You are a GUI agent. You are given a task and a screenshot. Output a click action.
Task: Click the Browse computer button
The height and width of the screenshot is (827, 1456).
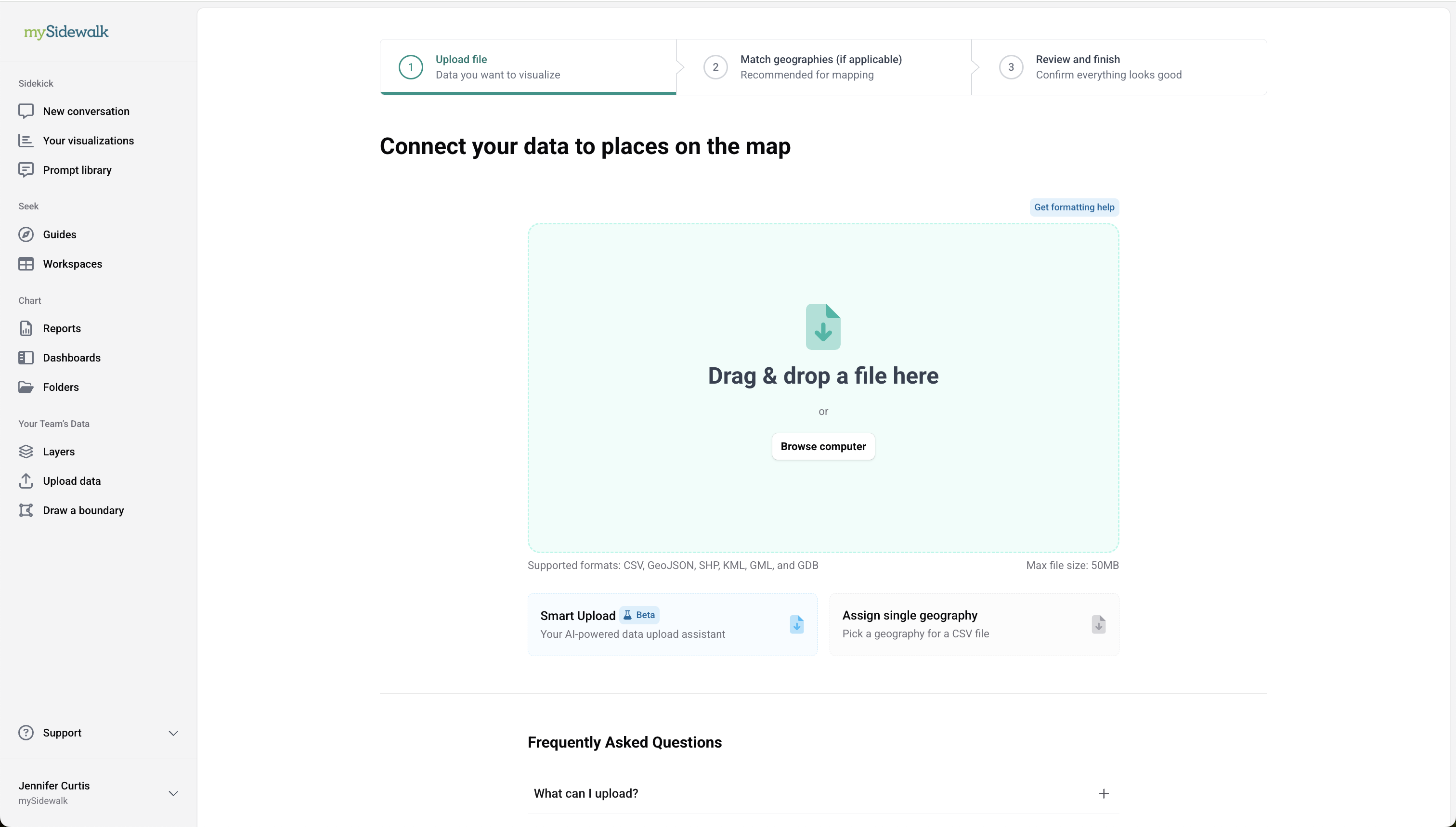[x=822, y=446]
